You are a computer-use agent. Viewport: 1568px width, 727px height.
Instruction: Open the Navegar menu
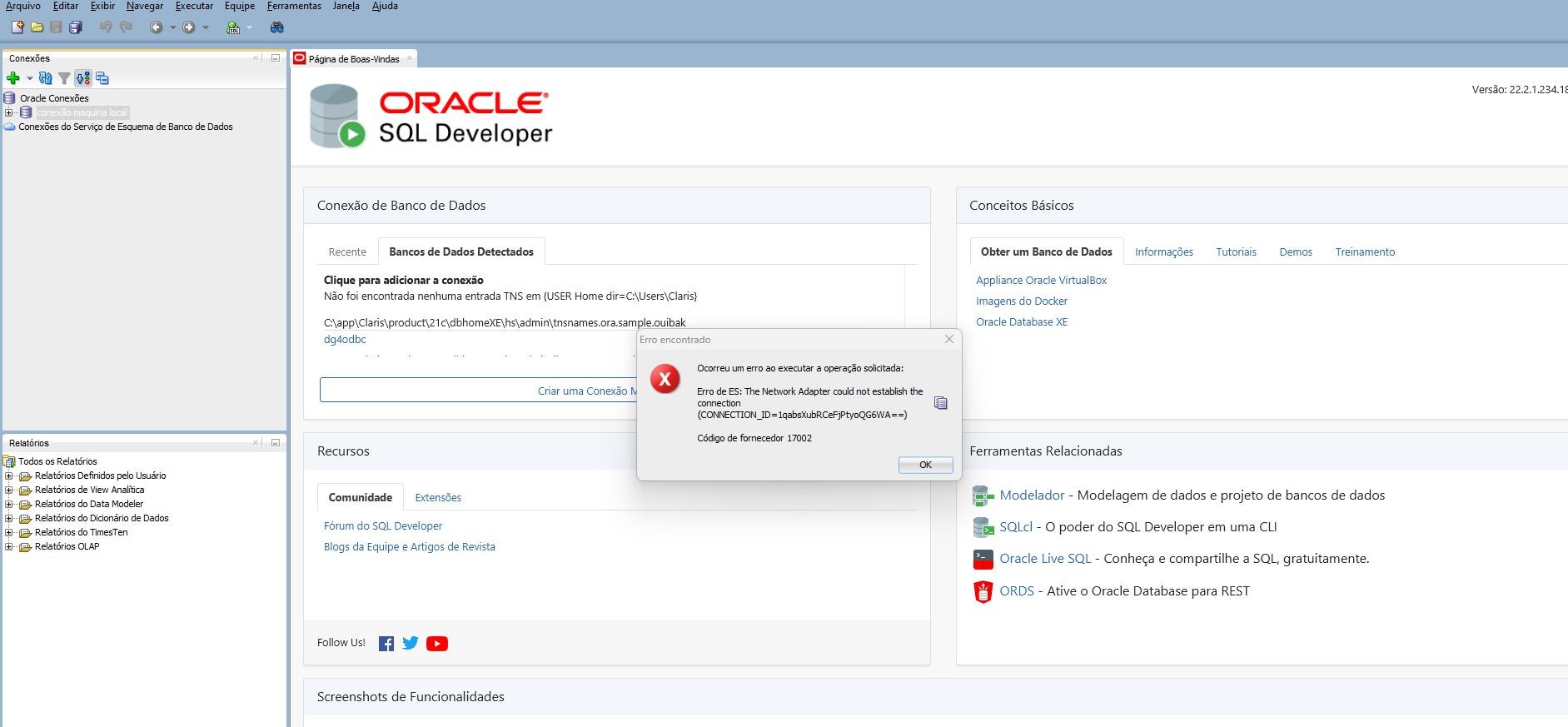(x=145, y=6)
